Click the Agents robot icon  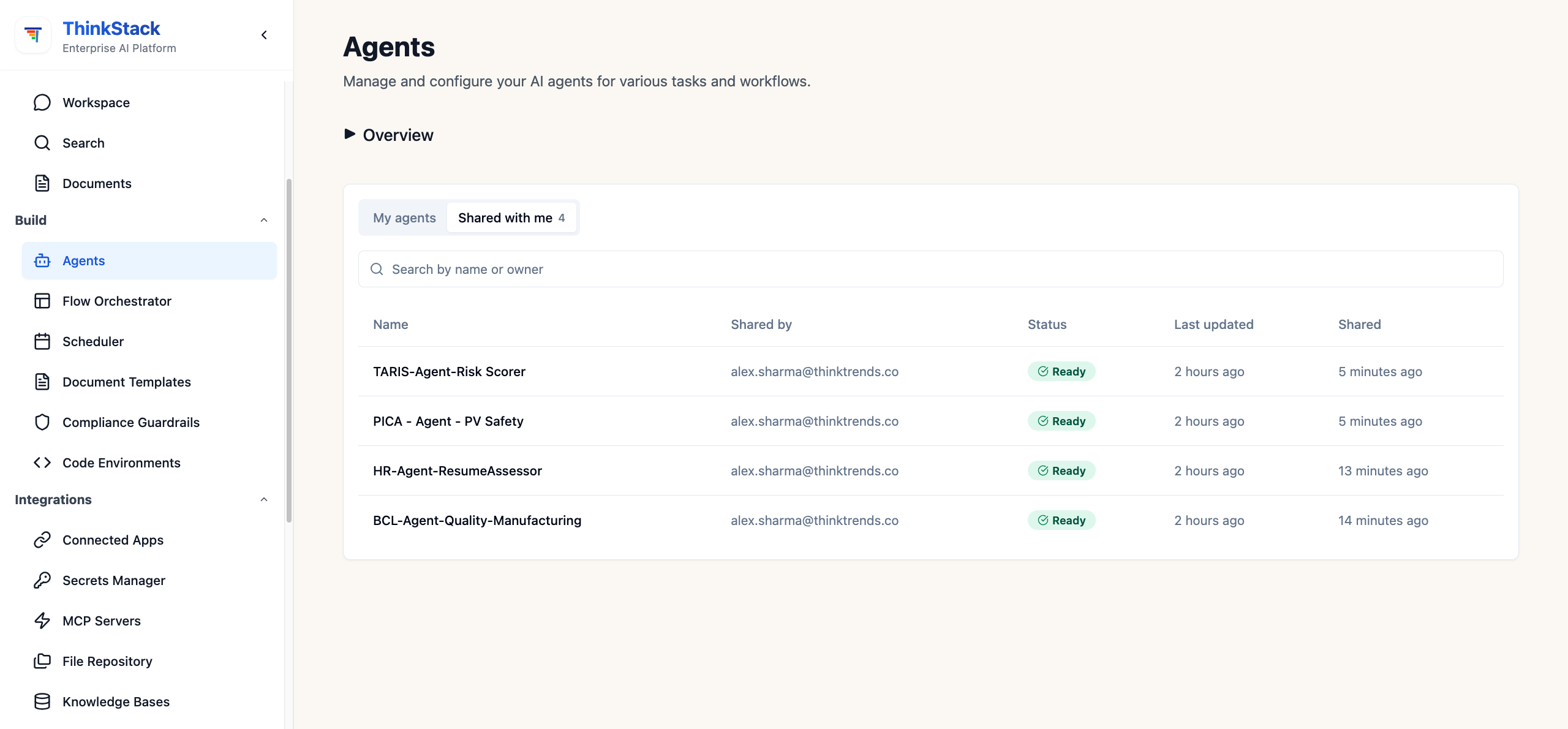click(42, 260)
